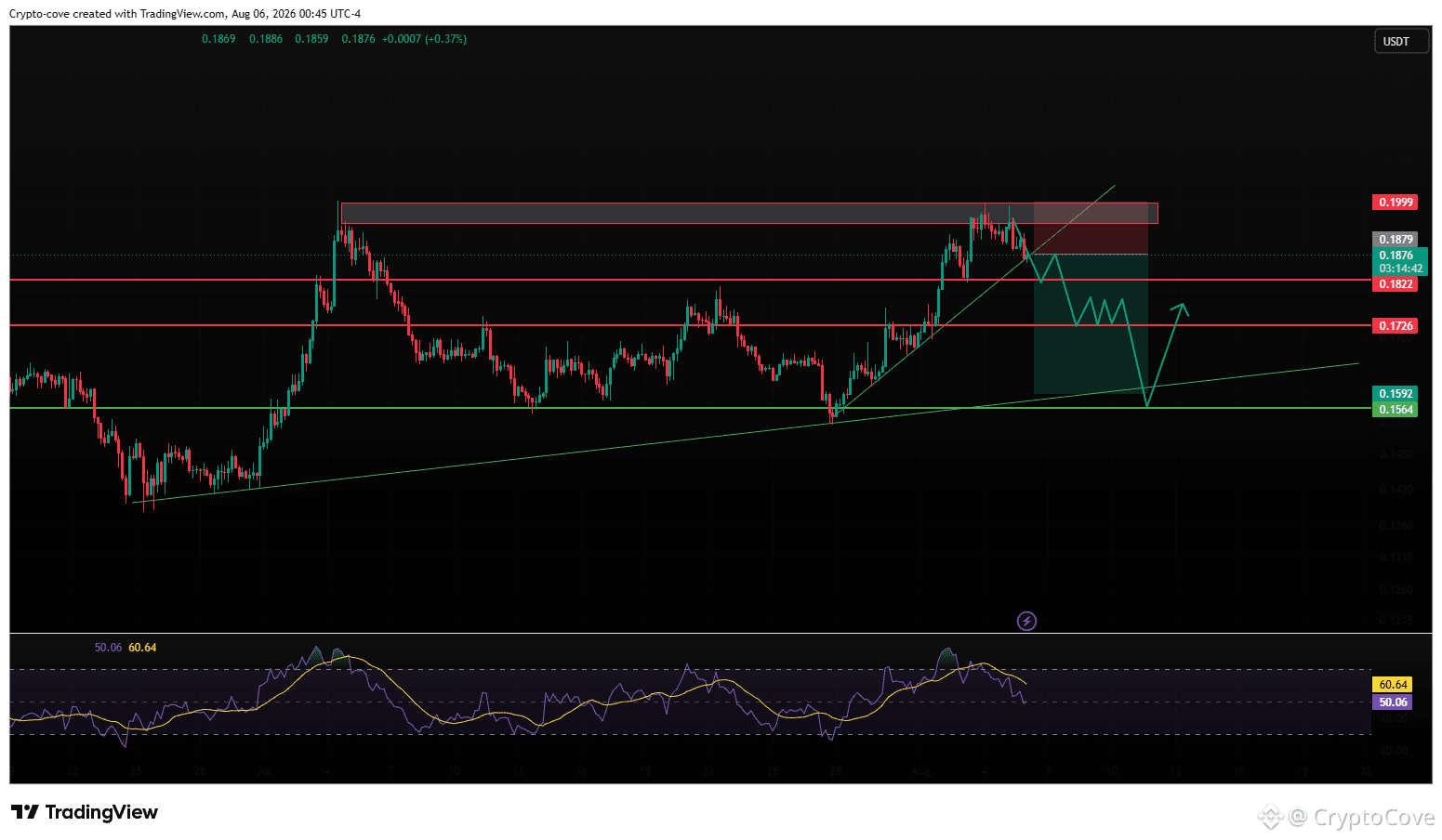Select the green 0.1564 price label
Viewport: 1442px width, 840px height.
pos(1395,410)
